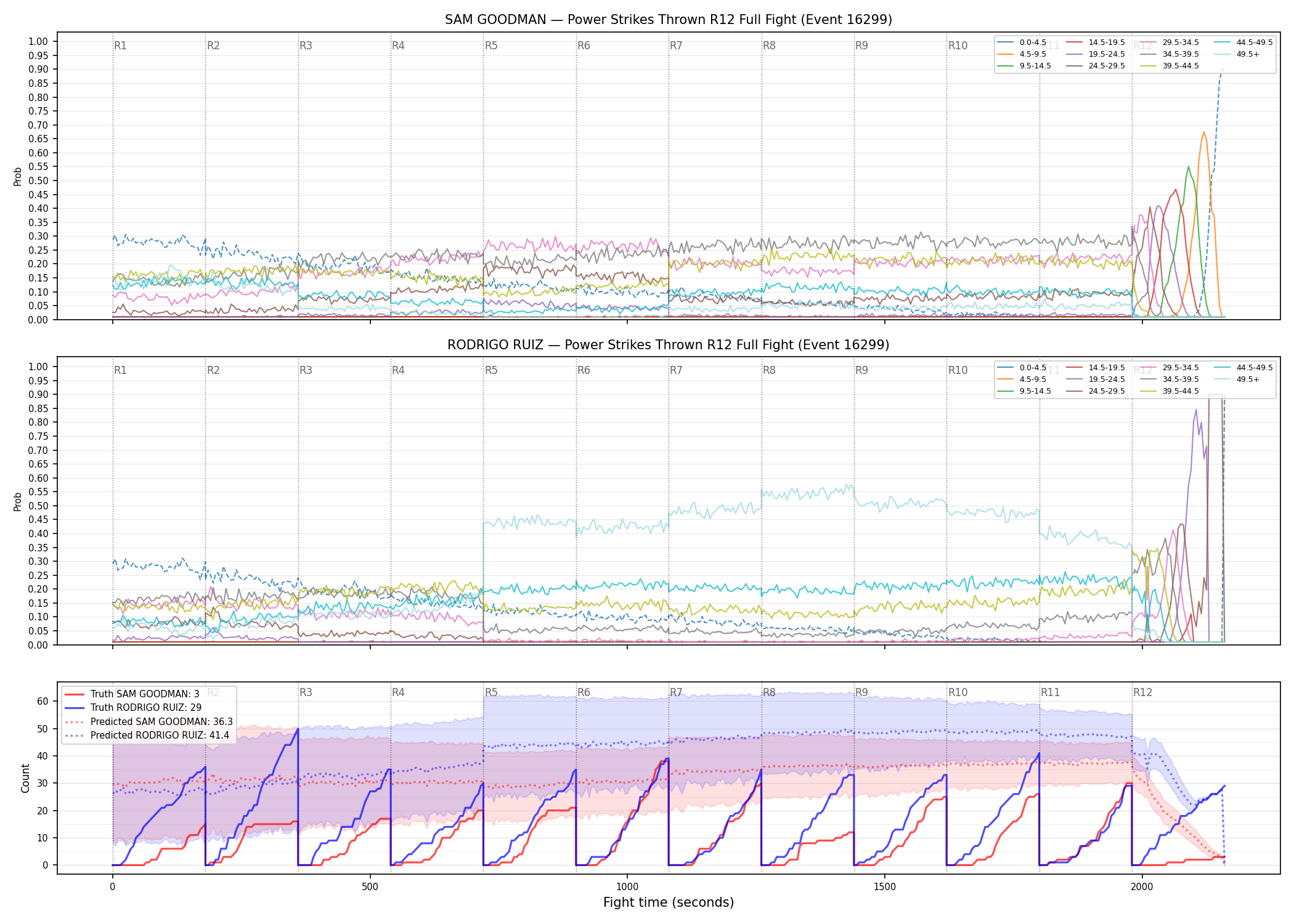The height and width of the screenshot is (924, 1294).
Task: Select the 49.5+ legend entry in Rodrigo Ruiz chart
Action: 1237,379
